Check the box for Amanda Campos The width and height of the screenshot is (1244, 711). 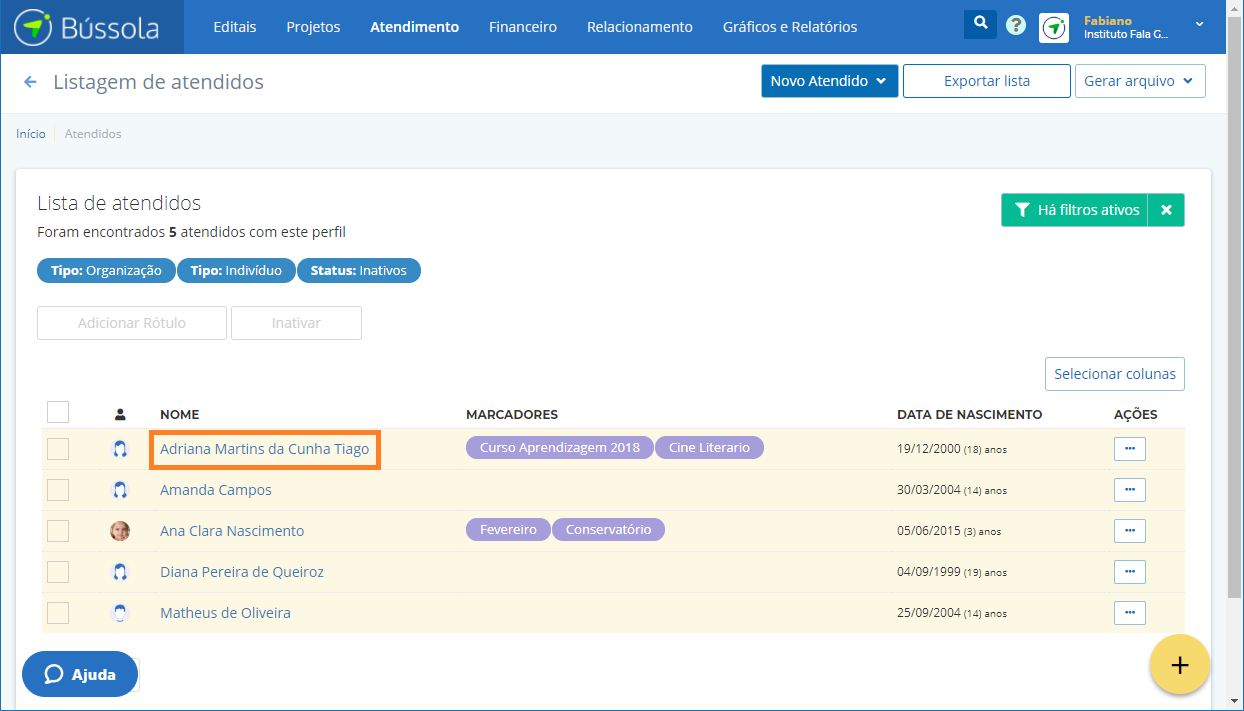click(58, 490)
